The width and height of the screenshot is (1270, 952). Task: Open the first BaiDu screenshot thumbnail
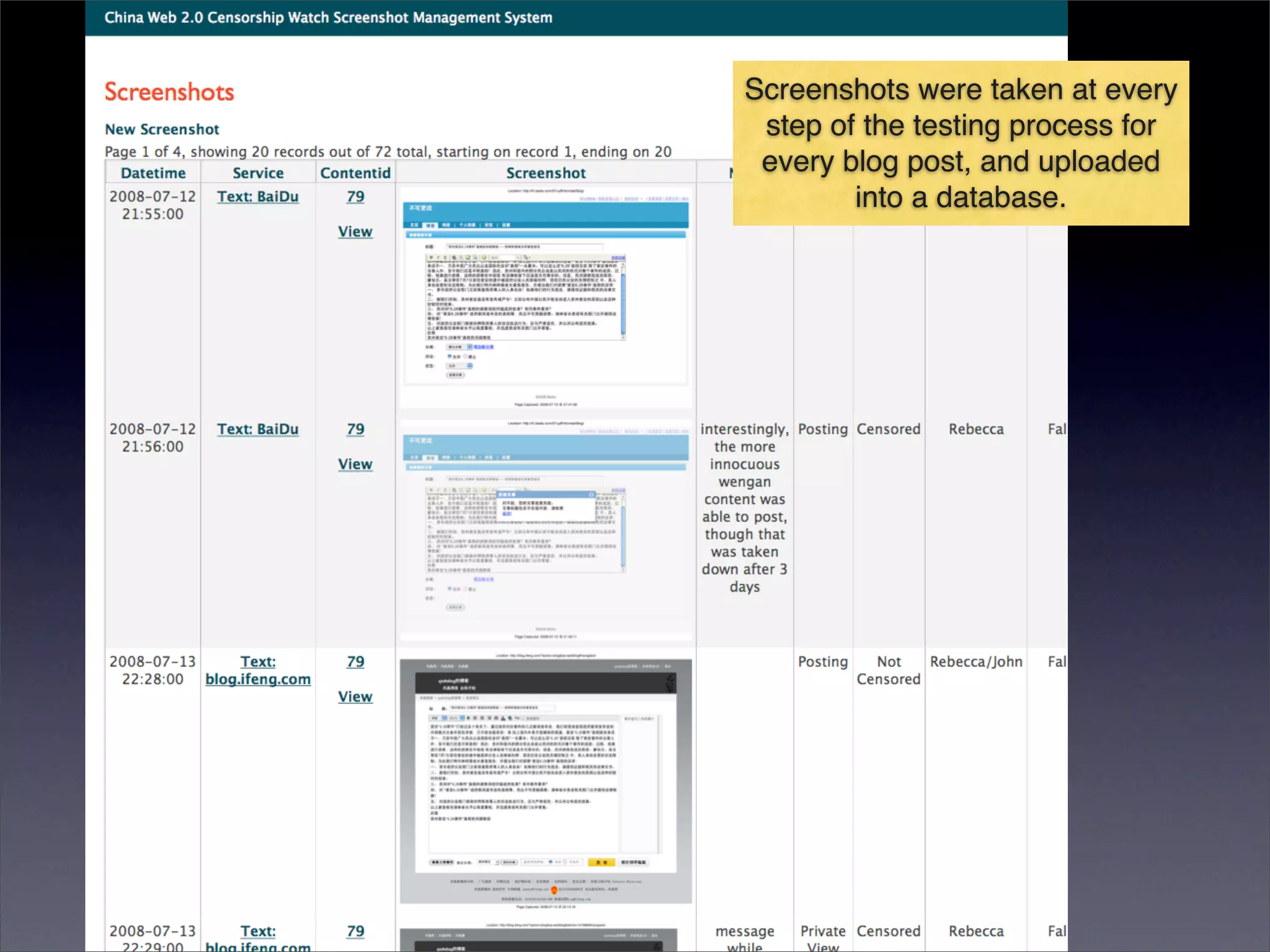tap(546, 297)
